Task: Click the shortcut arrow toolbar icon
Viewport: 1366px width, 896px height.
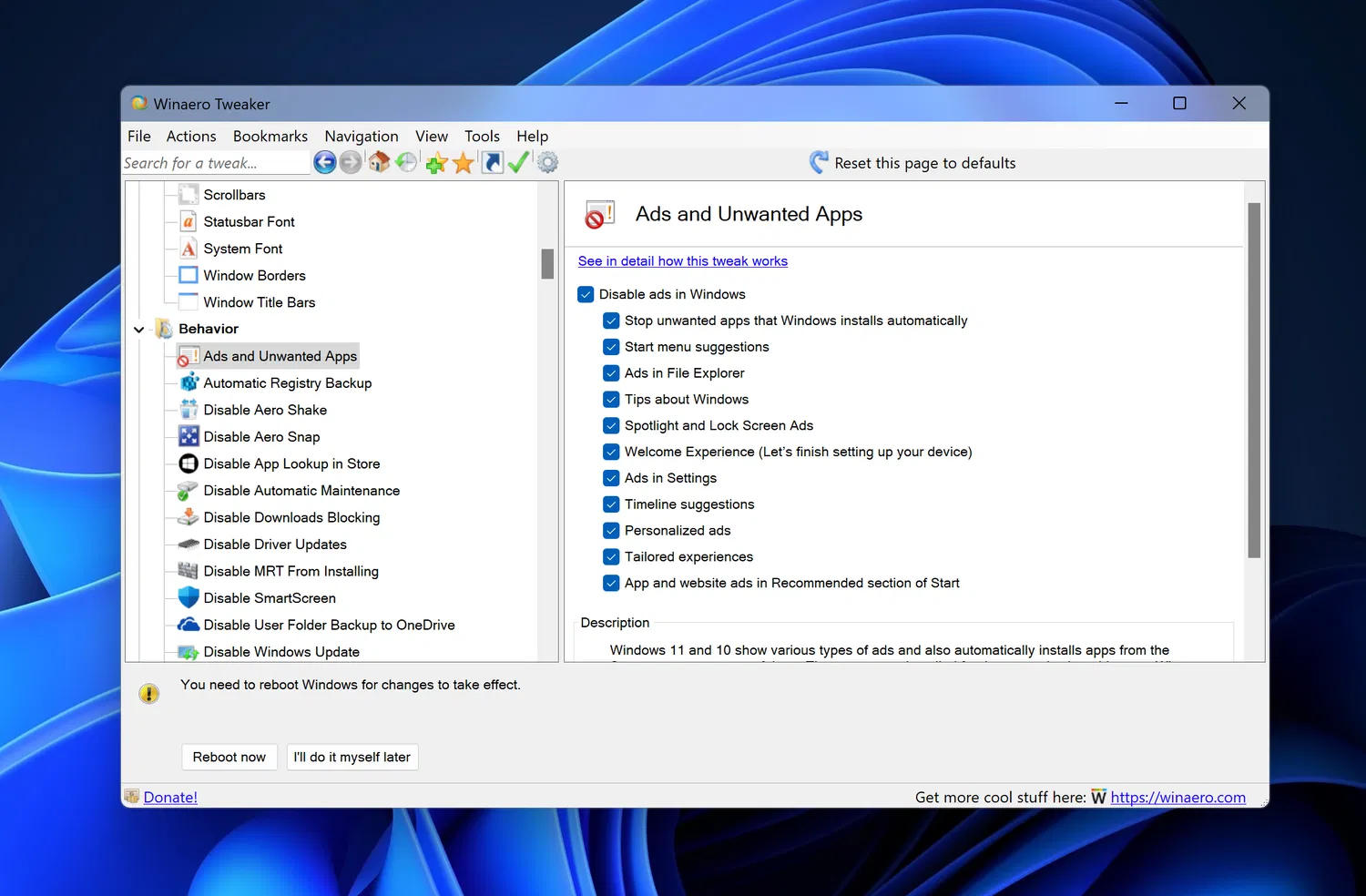Action: tap(492, 163)
